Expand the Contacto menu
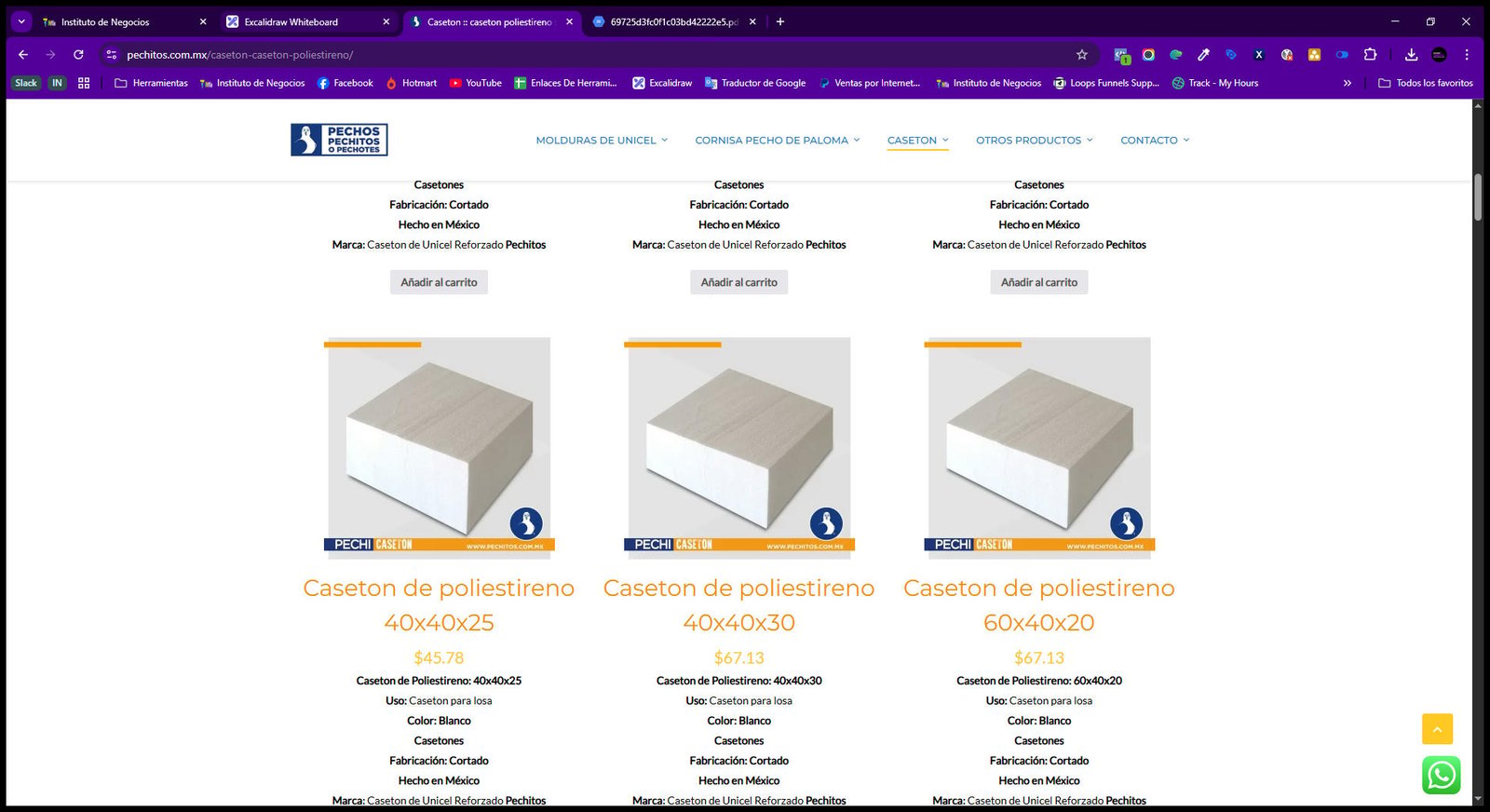The height and width of the screenshot is (812, 1490). [1155, 141]
